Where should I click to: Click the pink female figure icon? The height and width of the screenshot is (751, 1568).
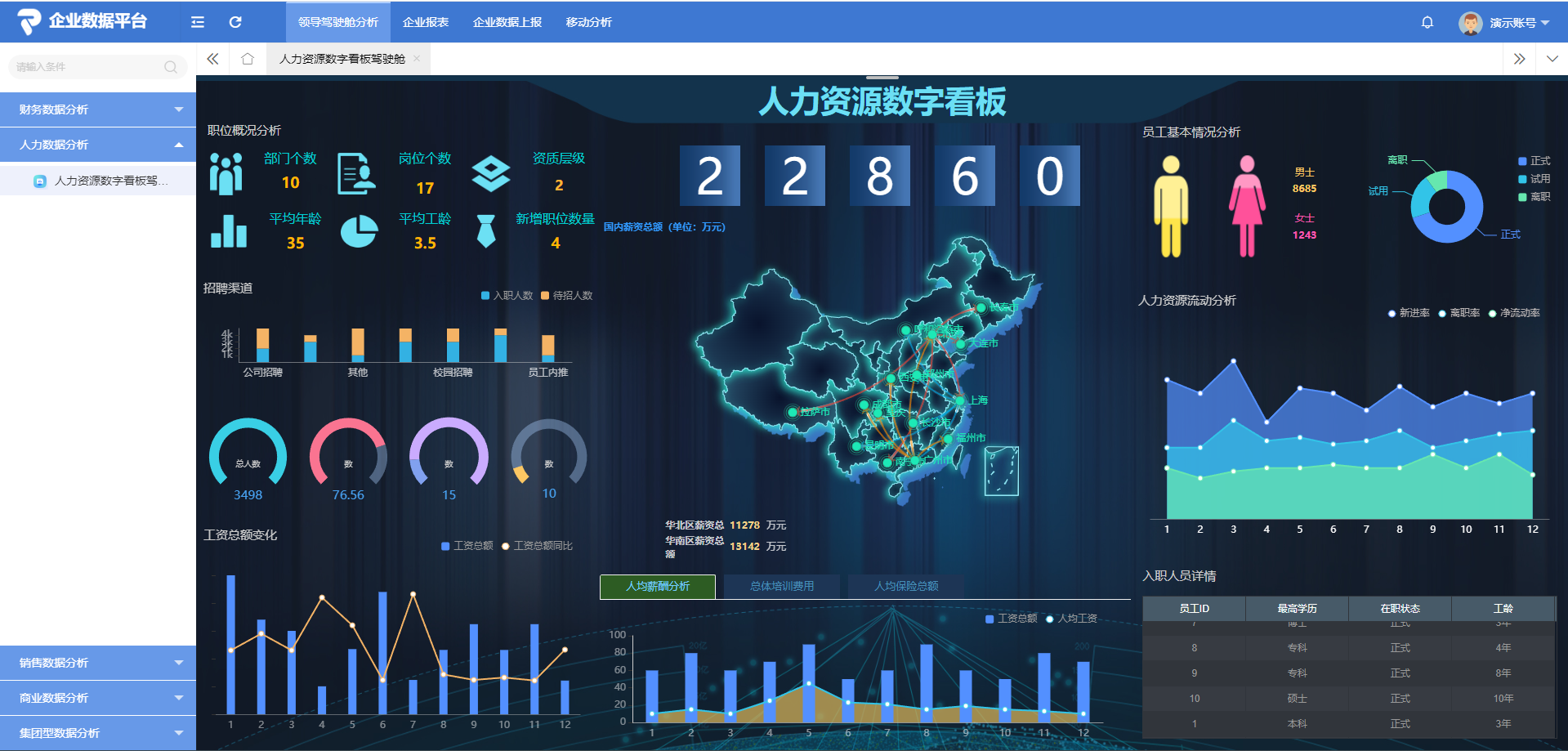pyautogui.click(x=1247, y=206)
